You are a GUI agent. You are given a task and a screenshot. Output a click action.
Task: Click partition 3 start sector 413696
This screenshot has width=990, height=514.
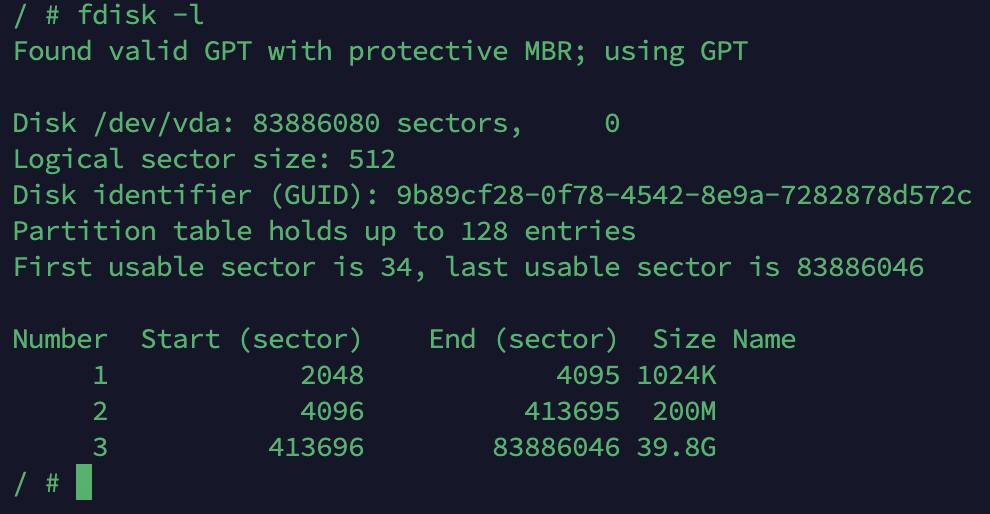pos(316,448)
